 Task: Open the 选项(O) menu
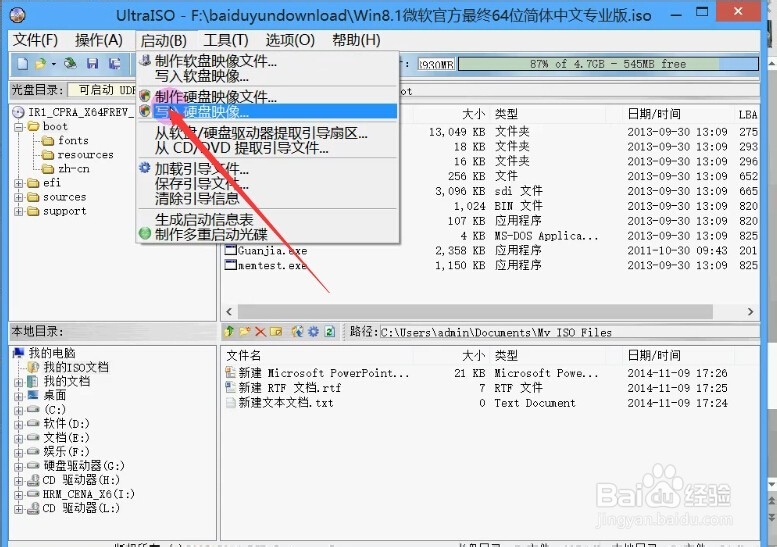click(290, 40)
